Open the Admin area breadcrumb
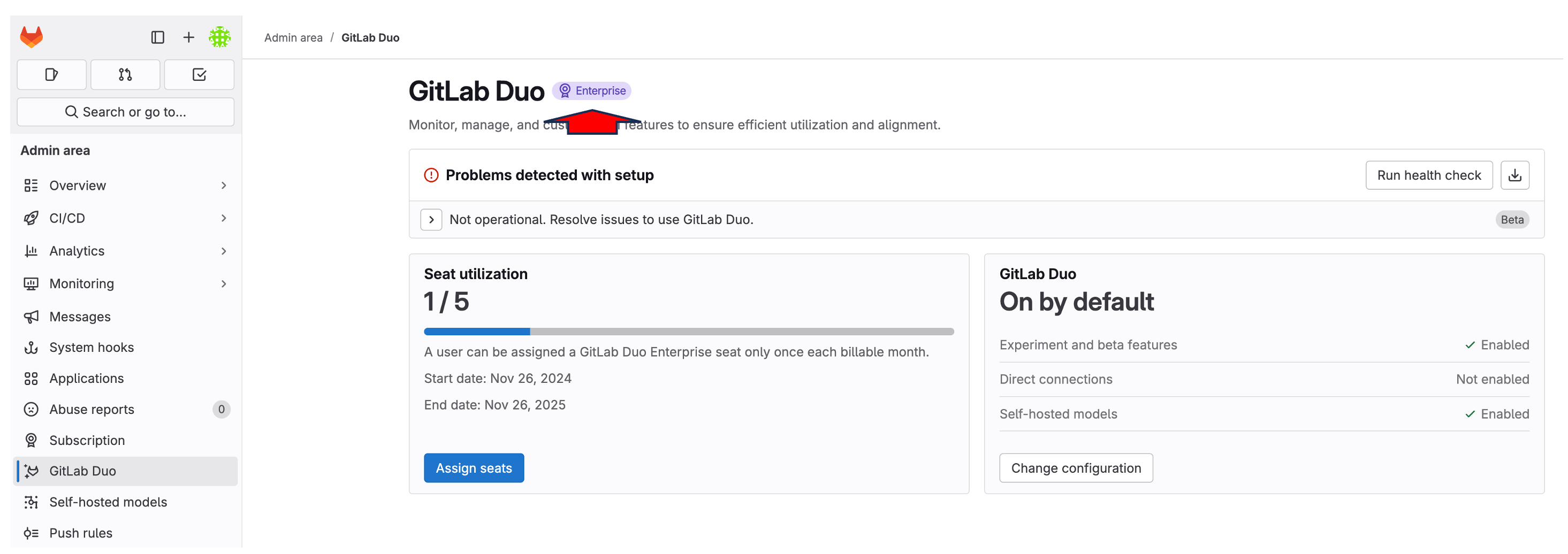Viewport: 1568px width, 554px height. pyautogui.click(x=293, y=37)
